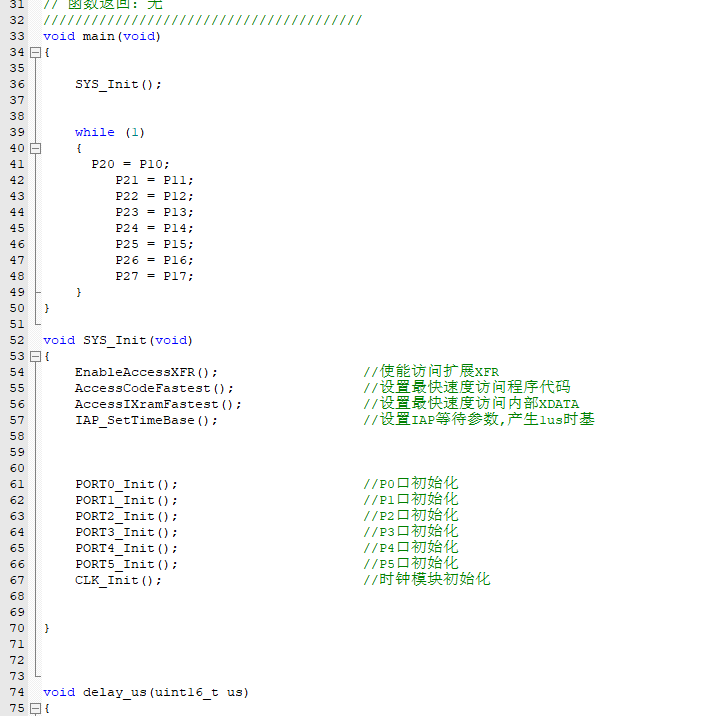The width and height of the screenshot is (726, 716).
Task: Click CLK_Init(); call
Action: (x=118, y=580)
